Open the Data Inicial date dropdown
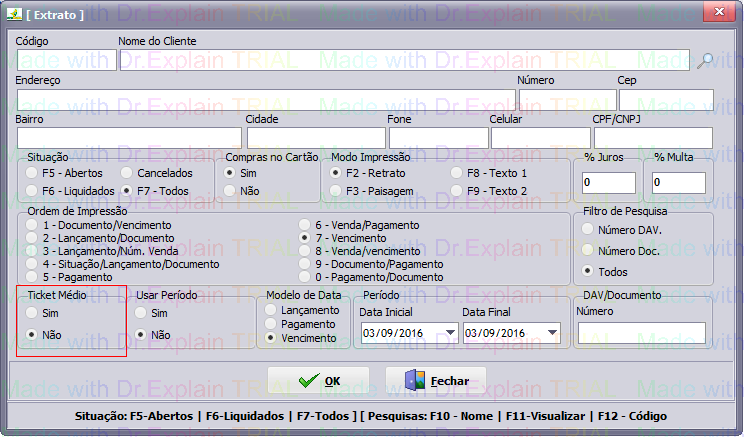Image resolution: width=744 pixels, height=437 pixels. [450, 333]
